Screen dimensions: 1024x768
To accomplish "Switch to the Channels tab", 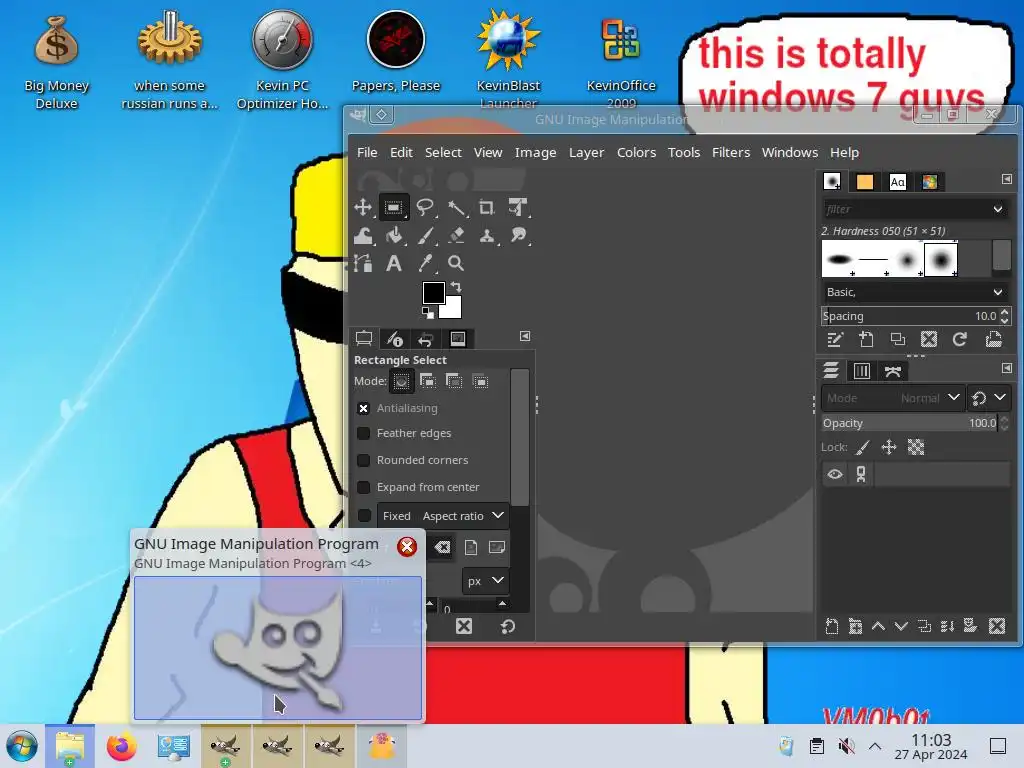I will coord(862,371).
